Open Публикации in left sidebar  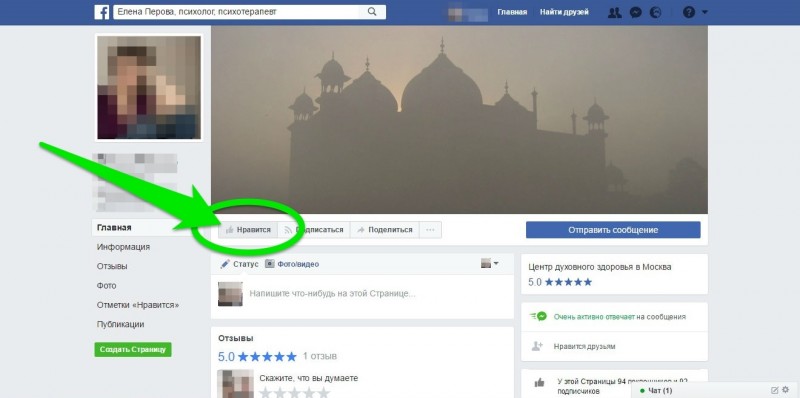click(120, 325)
